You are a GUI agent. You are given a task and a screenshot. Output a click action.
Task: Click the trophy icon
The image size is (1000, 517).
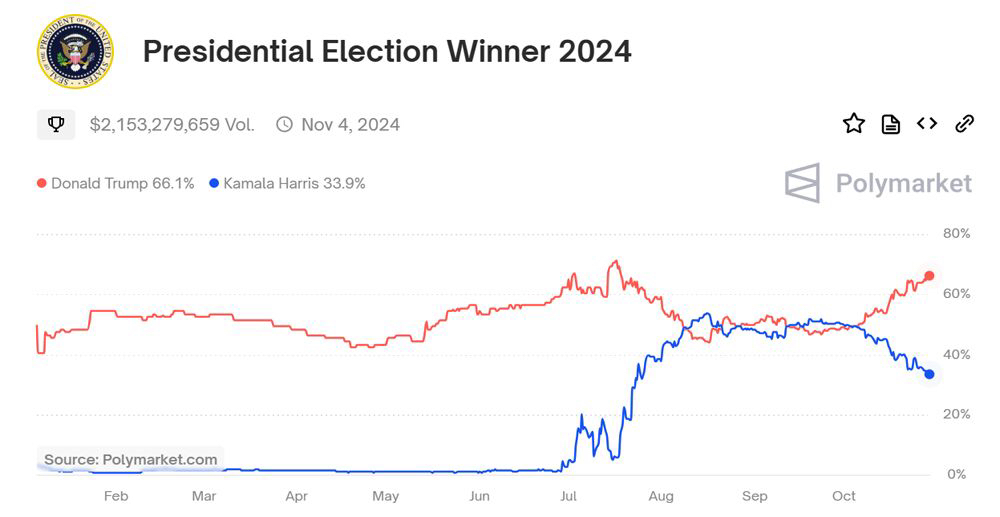click(56, 124)
